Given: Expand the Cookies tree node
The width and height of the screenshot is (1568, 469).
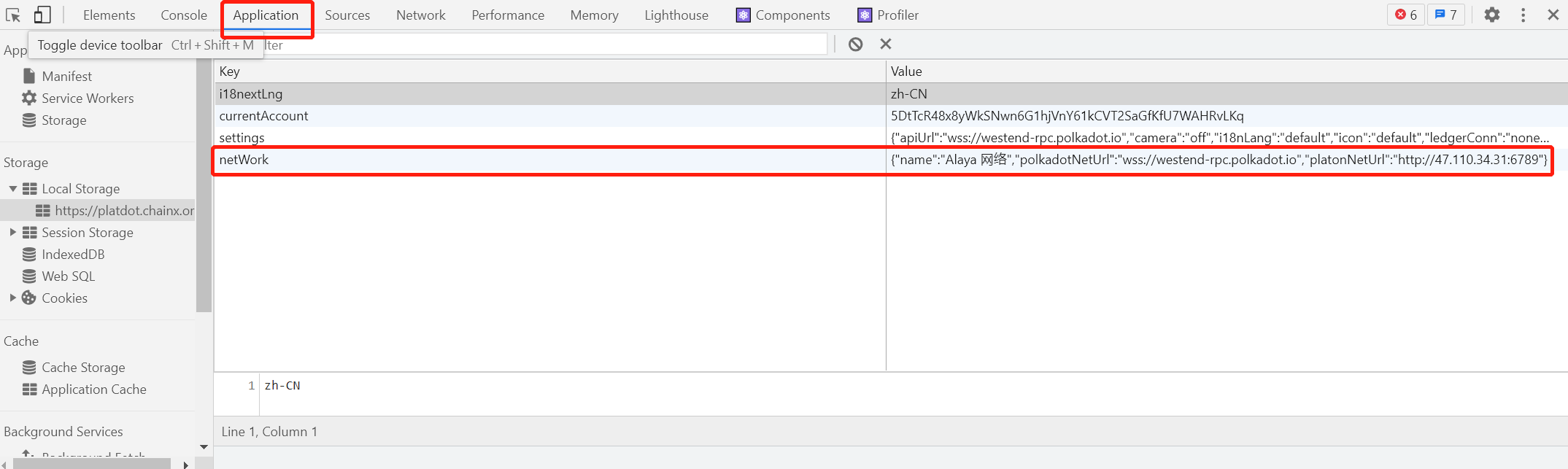Looking at the screenshot, I should point(12,298).
